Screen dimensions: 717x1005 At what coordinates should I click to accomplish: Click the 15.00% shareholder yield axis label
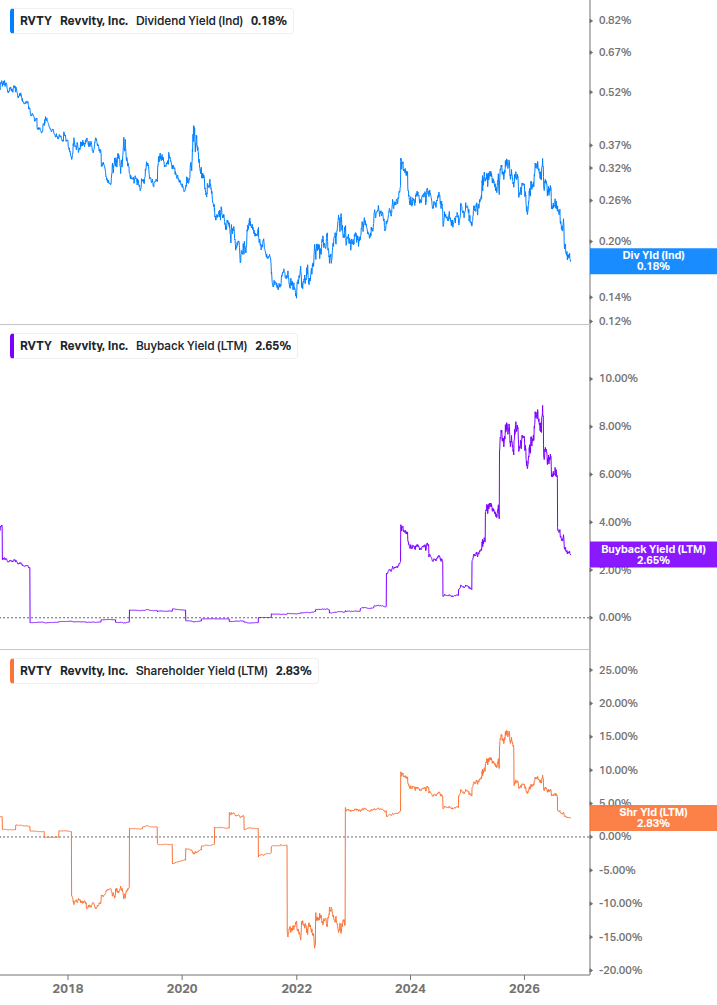click(x=618, y=736)
